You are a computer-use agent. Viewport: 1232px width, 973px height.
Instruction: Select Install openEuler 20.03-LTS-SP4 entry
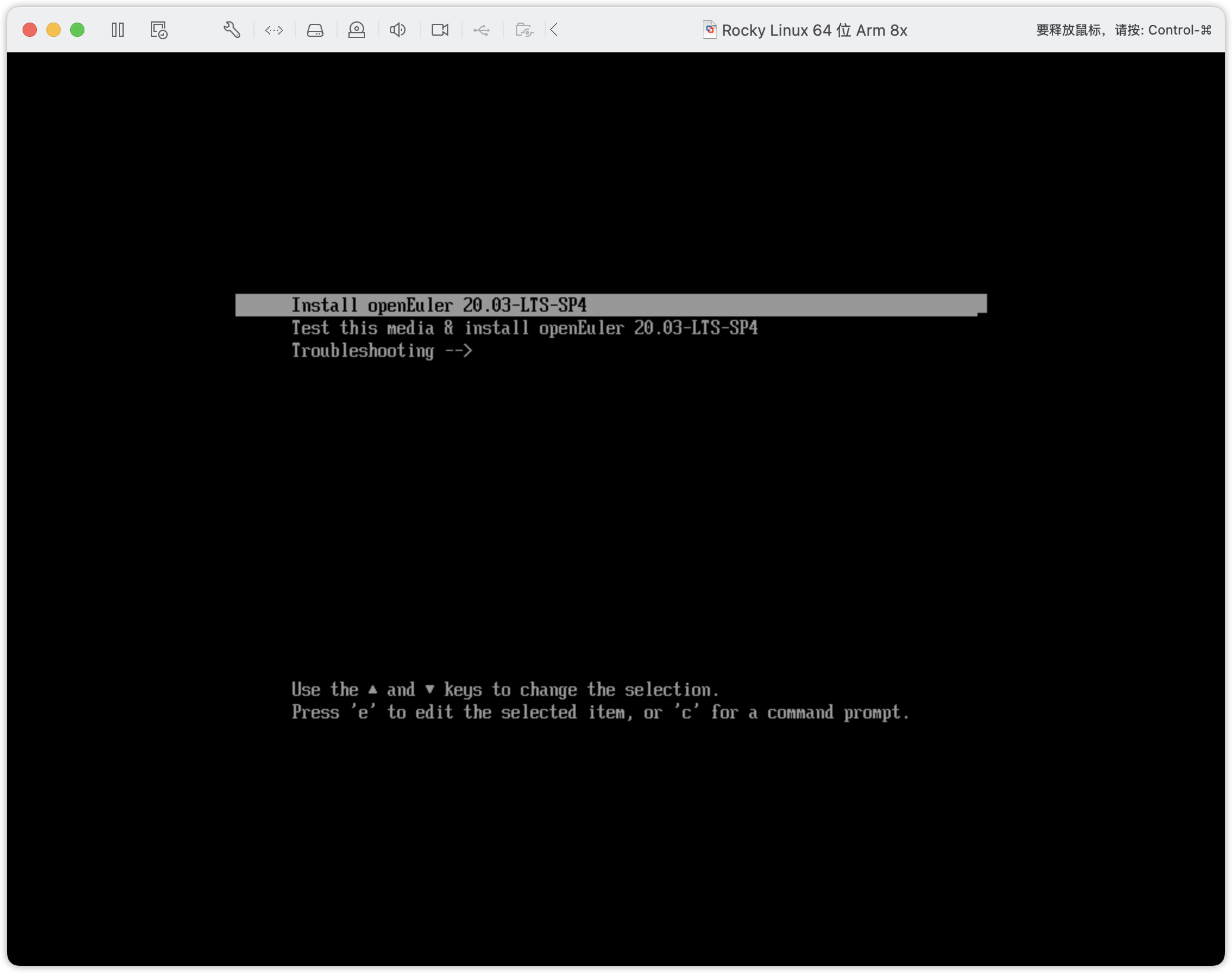click(439, 305)
